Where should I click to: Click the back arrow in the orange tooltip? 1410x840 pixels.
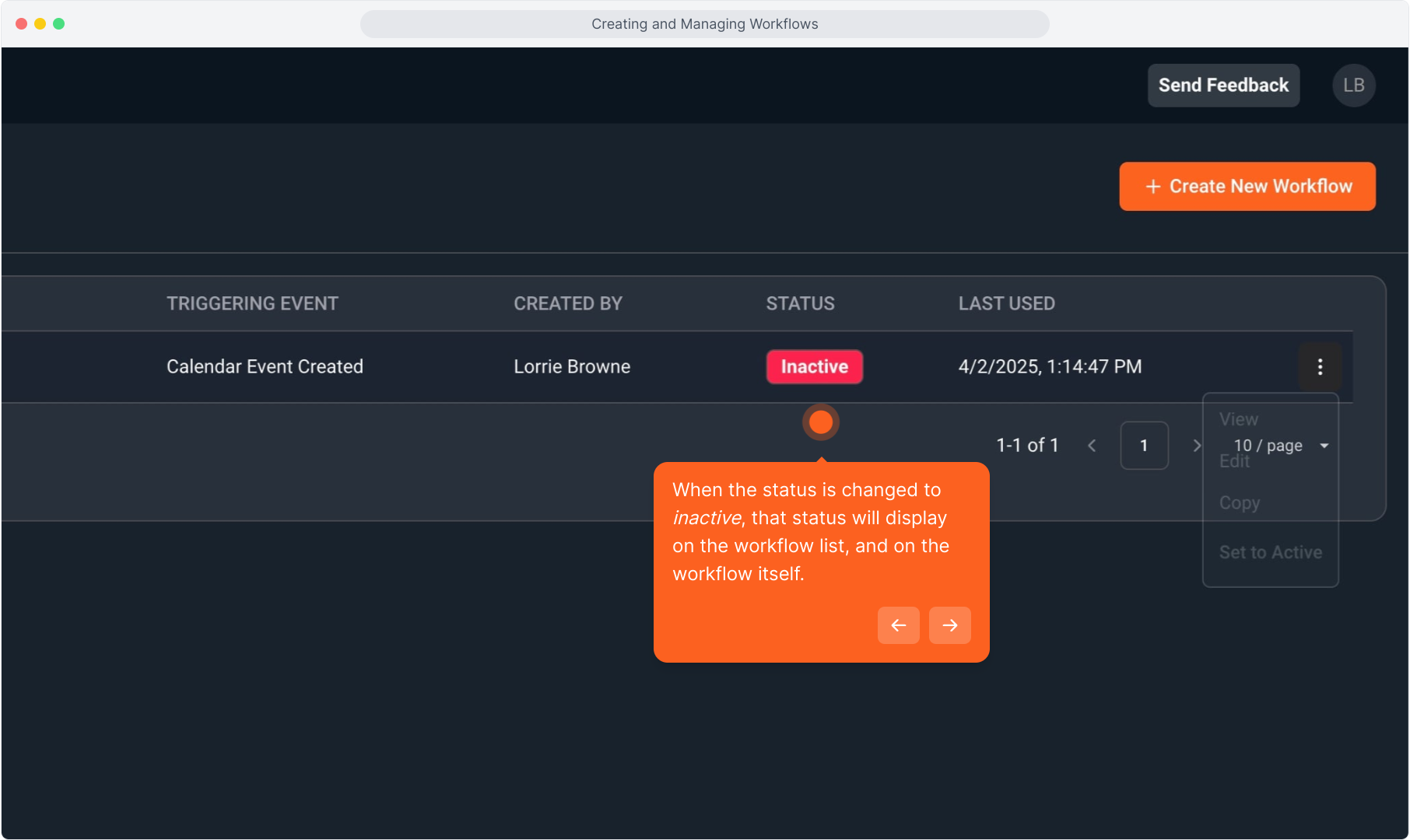[898, 625]
